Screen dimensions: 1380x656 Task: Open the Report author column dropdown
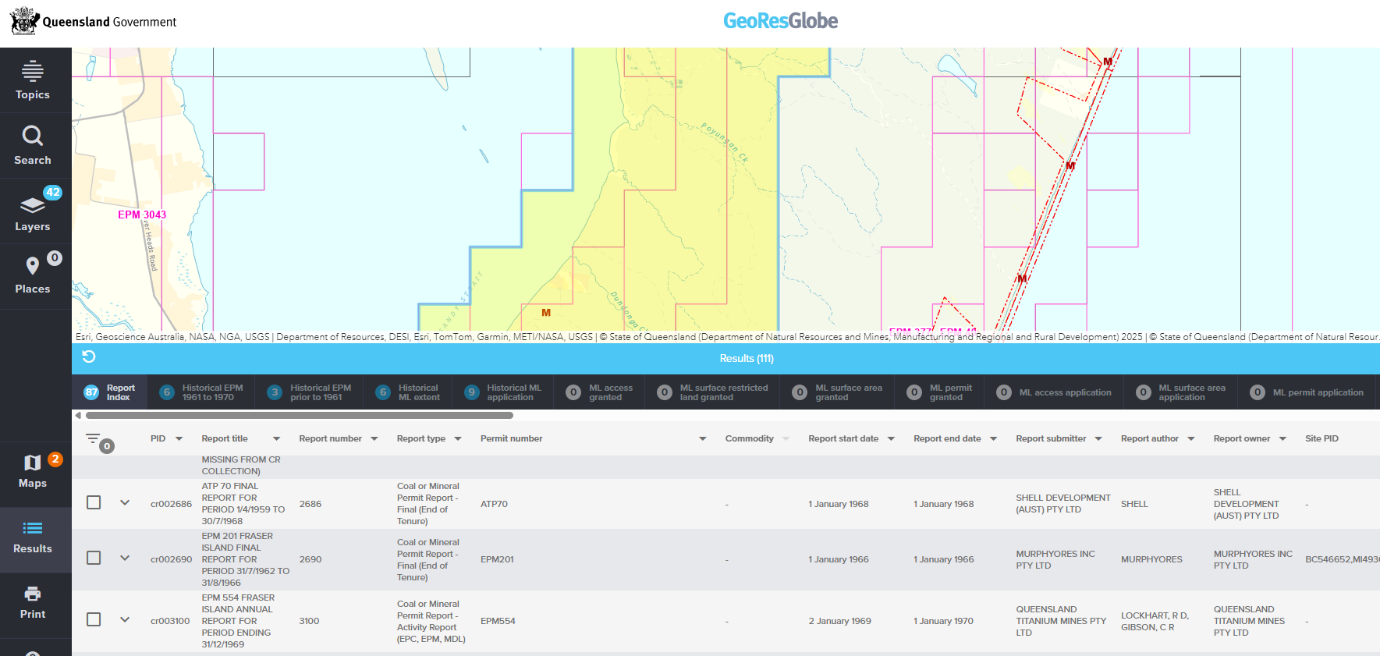1191,439
